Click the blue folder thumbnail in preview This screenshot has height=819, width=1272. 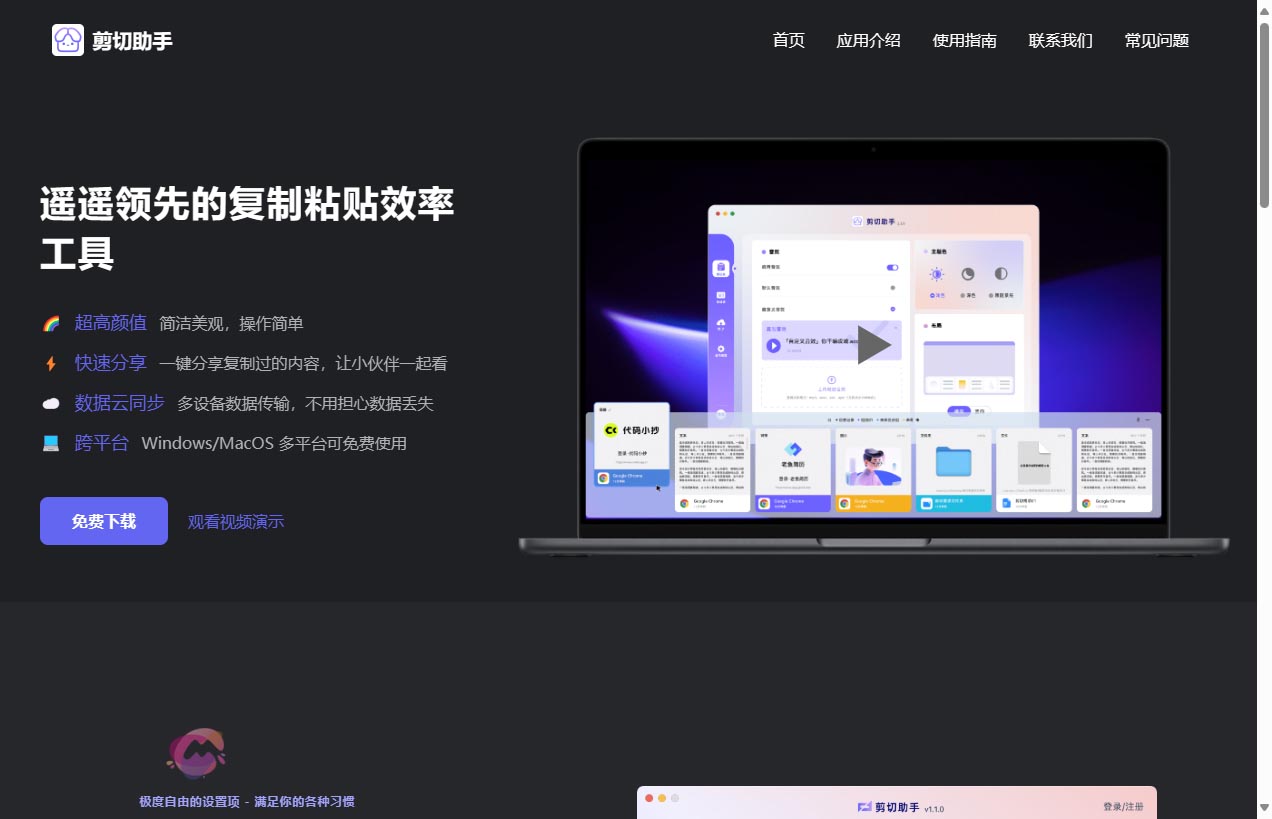coord(953,462)
